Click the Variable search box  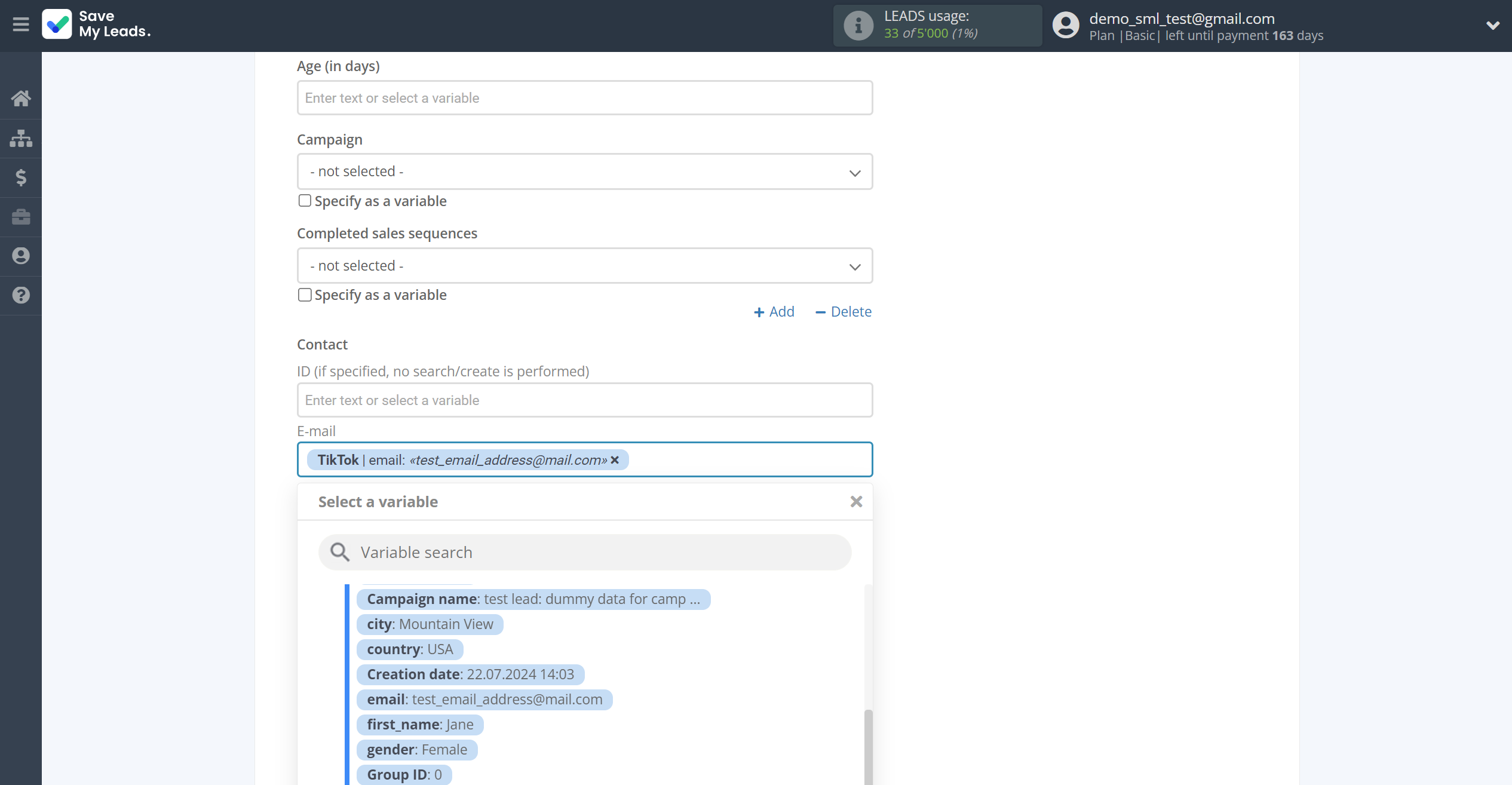coord(585,553)
